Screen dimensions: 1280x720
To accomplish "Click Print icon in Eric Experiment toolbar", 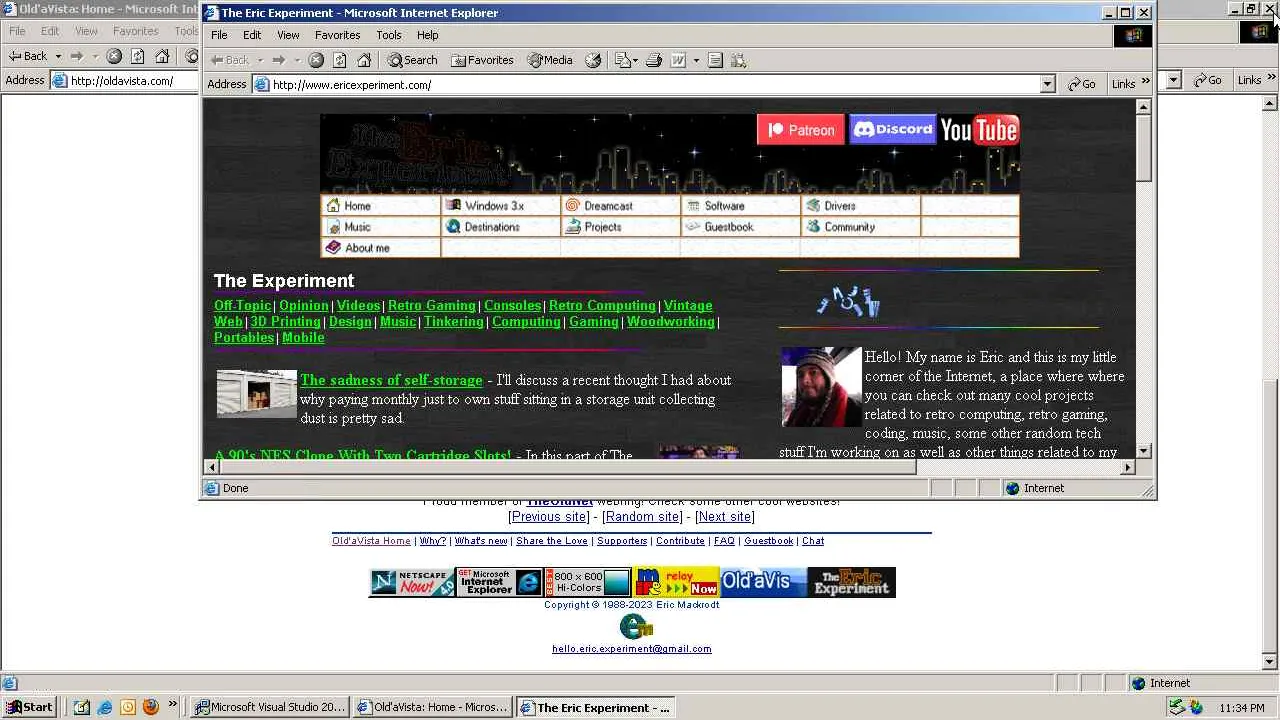I will (x=653, y=60).
